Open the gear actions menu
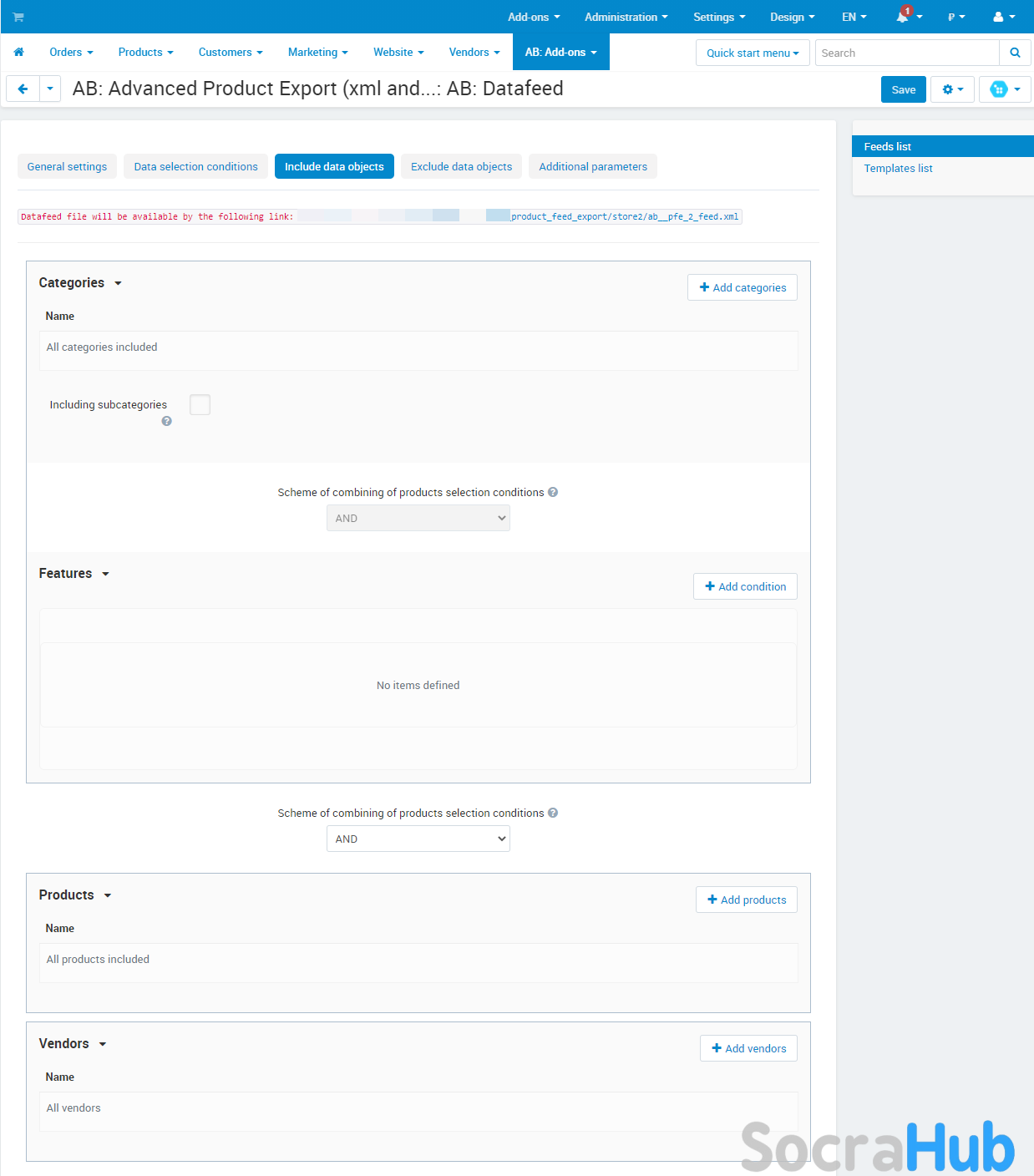1034x1176 pixels. coord(953,89)
